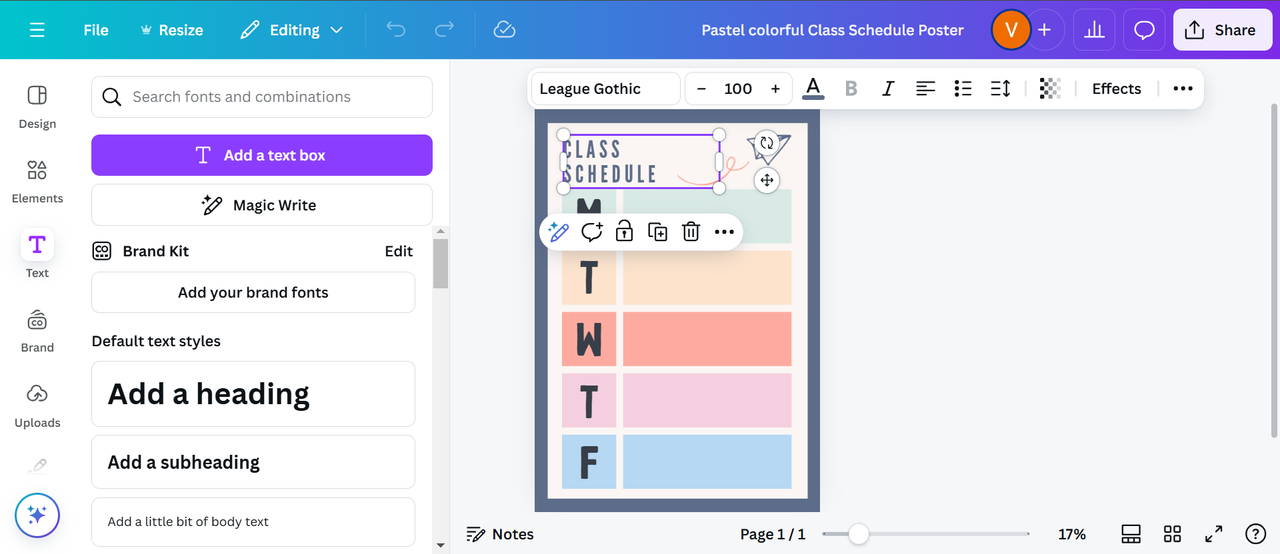Duplicate the selected element
Image resolution: width=1280 pixels, height=554 pixels.
(x=657, y=232)
